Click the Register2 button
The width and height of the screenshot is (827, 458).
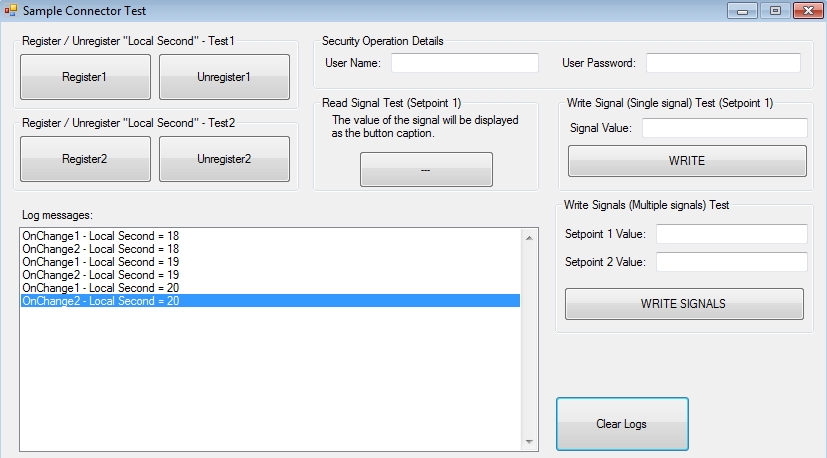coord(85,159)
